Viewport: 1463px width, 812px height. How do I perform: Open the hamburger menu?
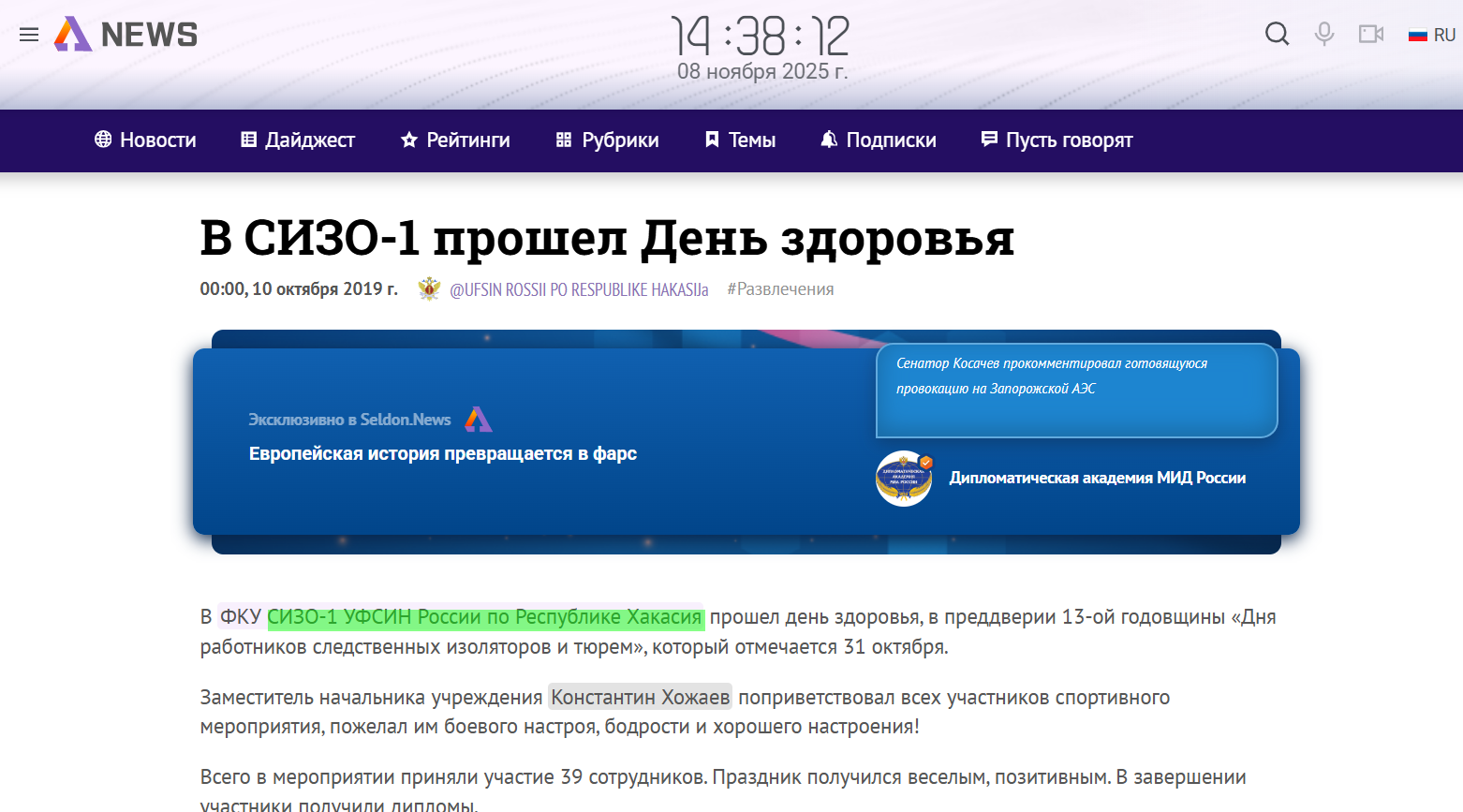28,34
